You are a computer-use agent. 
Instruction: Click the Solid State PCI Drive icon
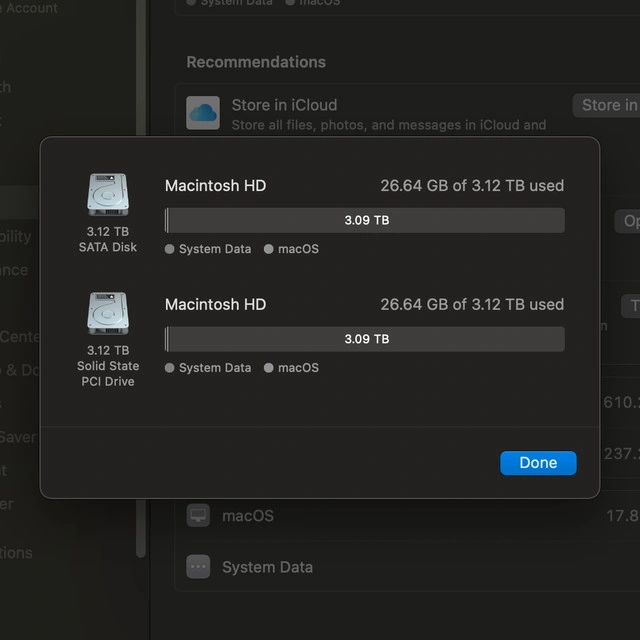pos(107,312)
